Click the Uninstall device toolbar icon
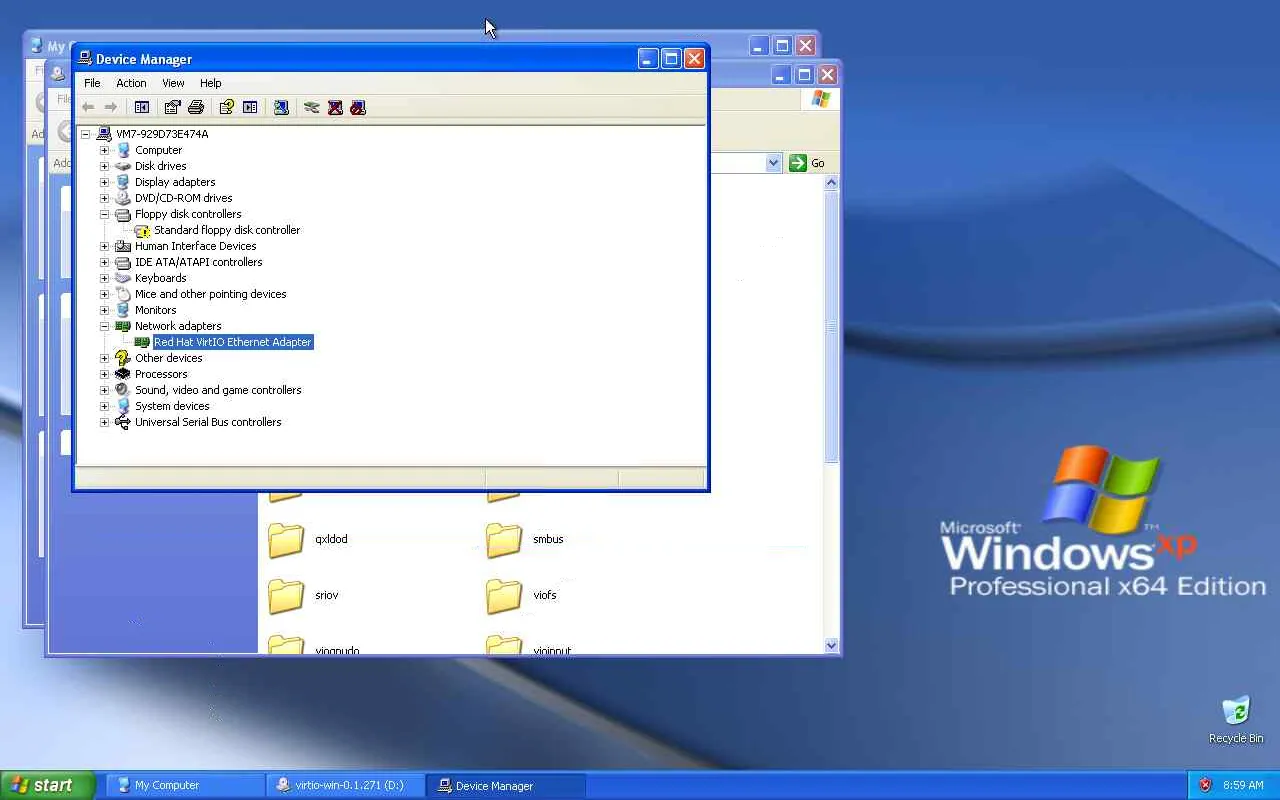This screenshot has height=800, width=1280. (335, 107)
